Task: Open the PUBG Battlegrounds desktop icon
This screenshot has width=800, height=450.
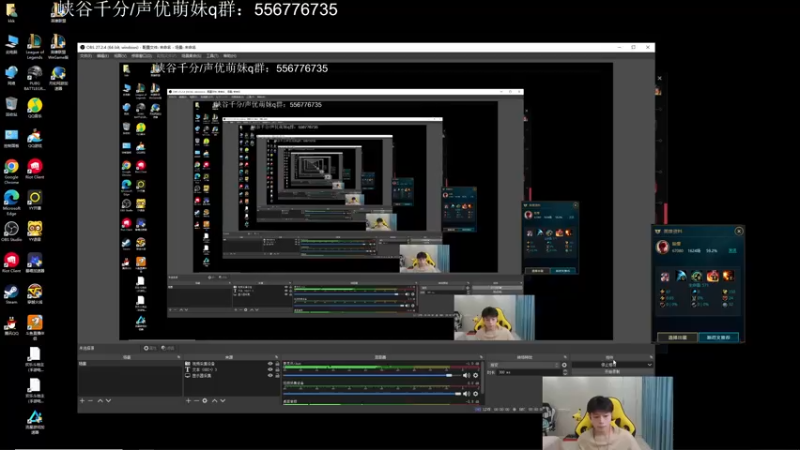Action: 35,77
